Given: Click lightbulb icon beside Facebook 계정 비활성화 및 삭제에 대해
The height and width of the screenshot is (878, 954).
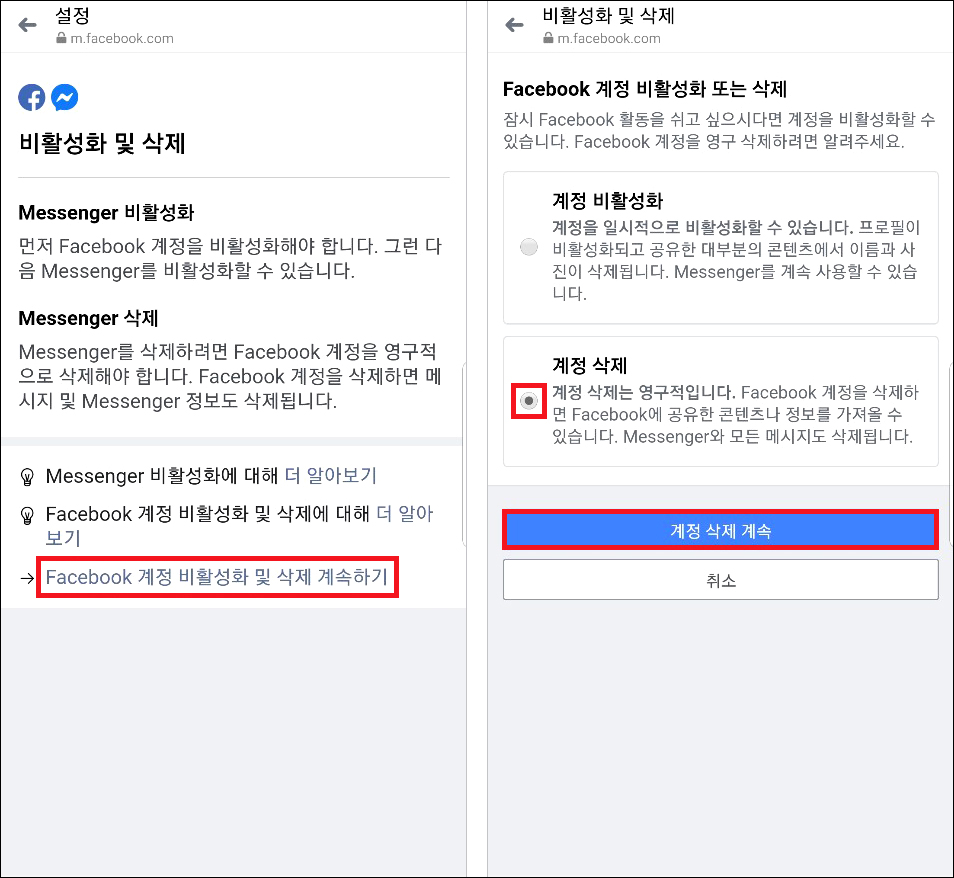Looking at the screenshot, I should (x=27, y=515).
